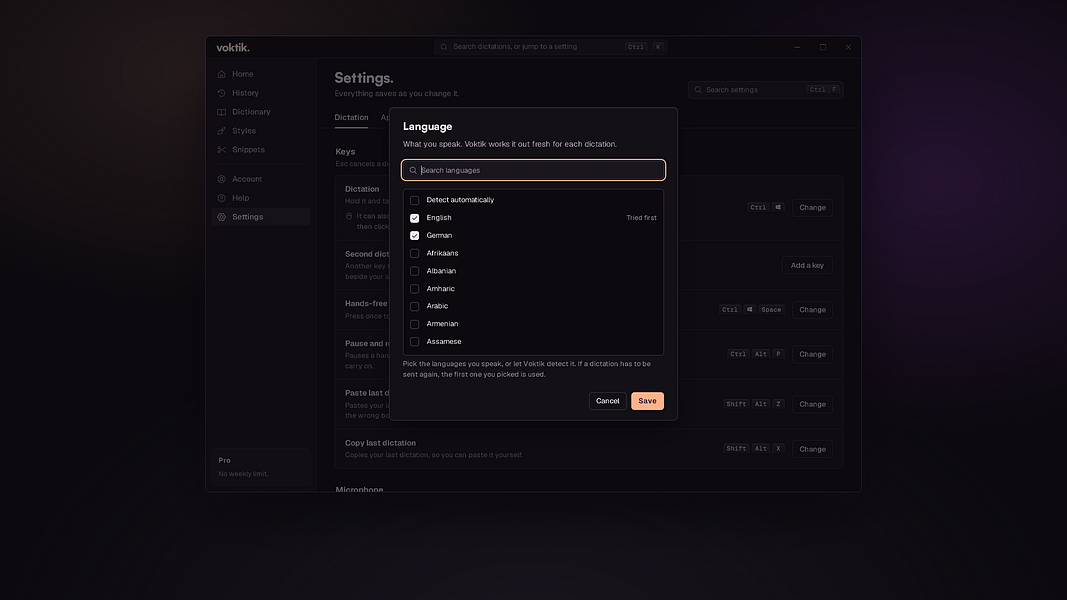This screenshot has width=1067, height=600.
Task: Click the 'Keys' section heading
Action: pyautogui.click(x=346, y=152)
